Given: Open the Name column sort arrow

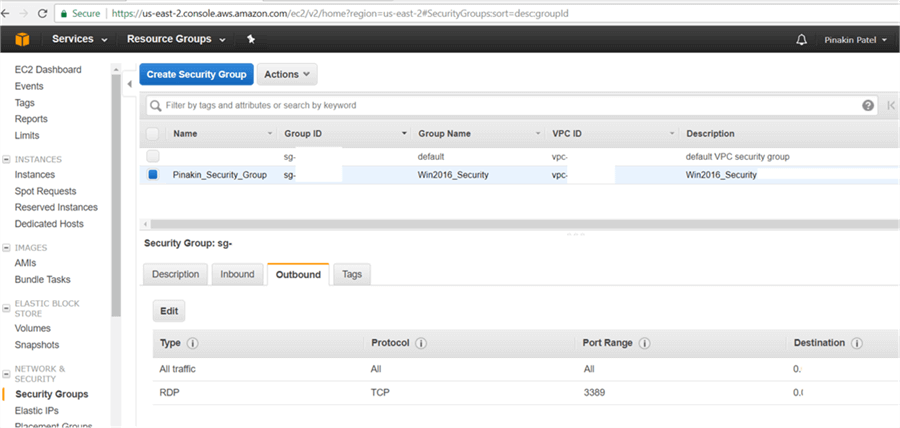Looking at the screenshot, I should (x=270, y=134).
